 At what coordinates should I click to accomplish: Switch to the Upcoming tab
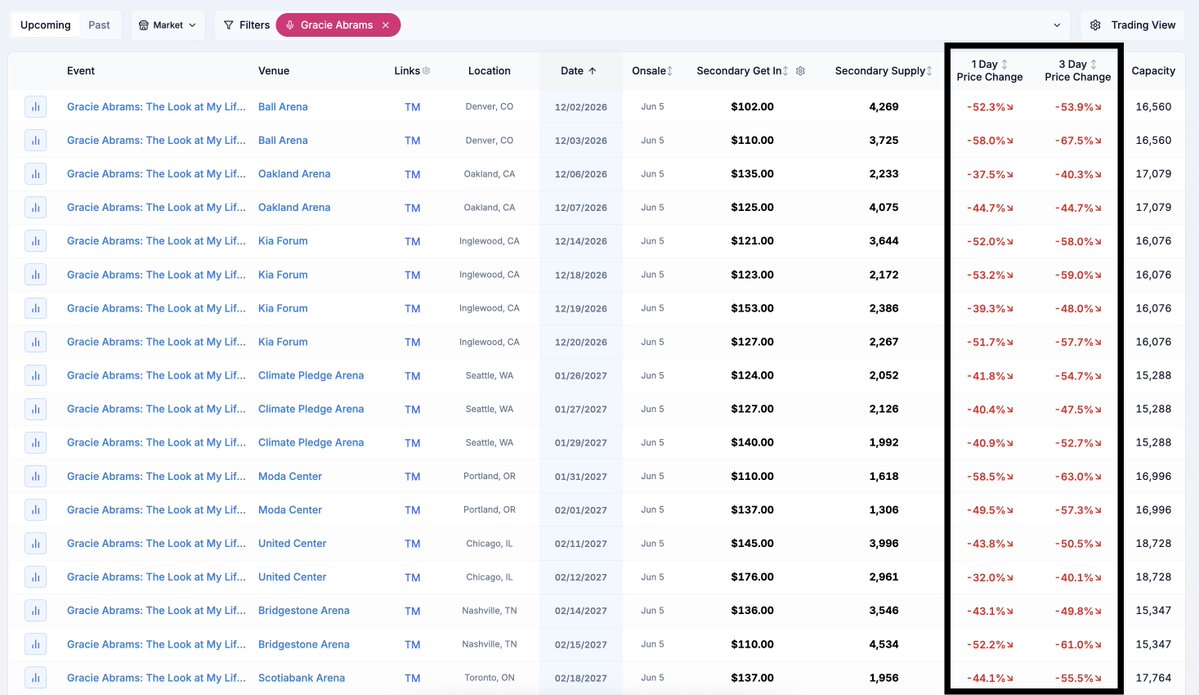point(45,25)
